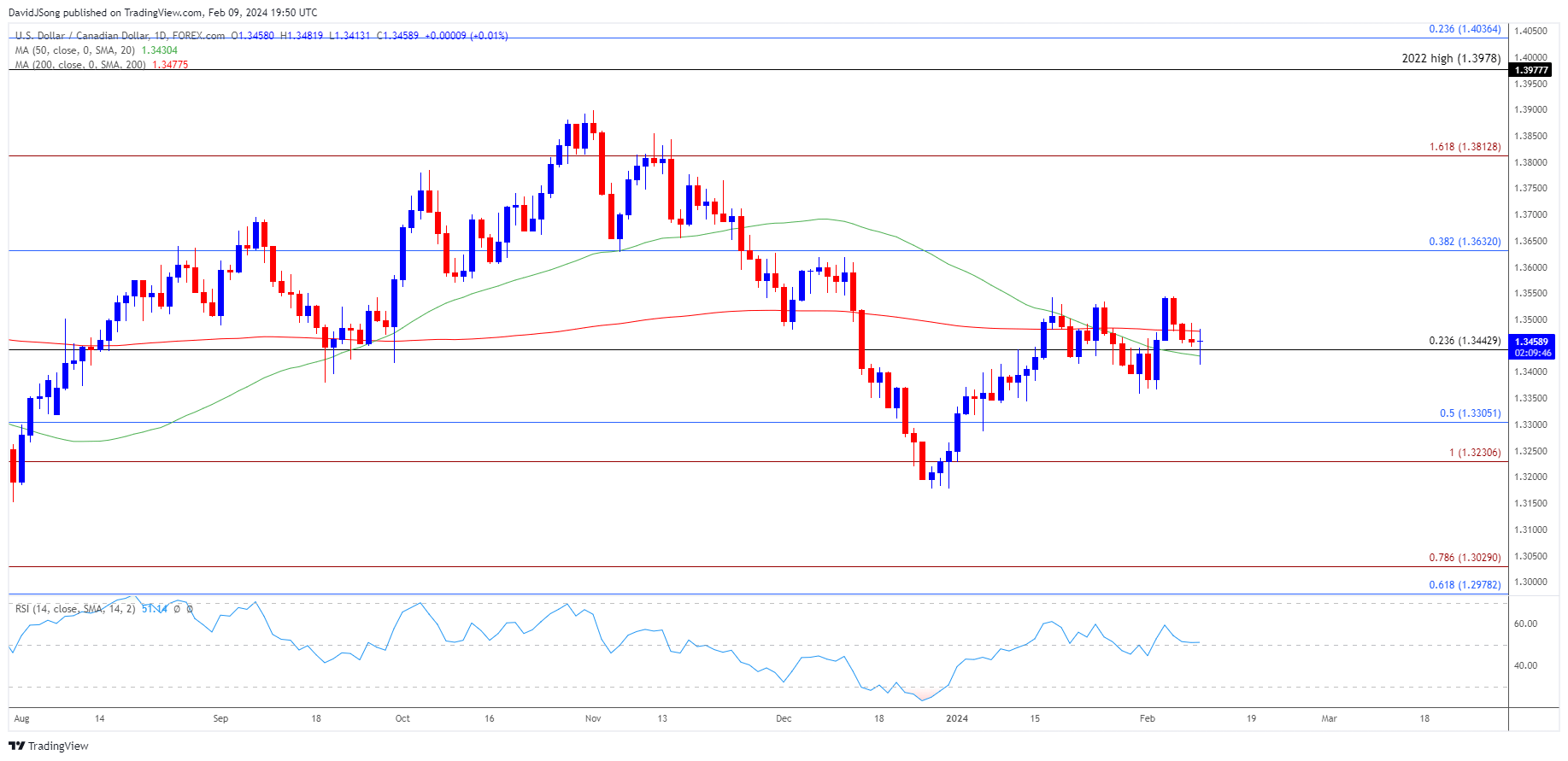This screenshot has width=1568, height=761.
Task: Click the MA 200 value 1.34775
Action: tap(169, 65)
